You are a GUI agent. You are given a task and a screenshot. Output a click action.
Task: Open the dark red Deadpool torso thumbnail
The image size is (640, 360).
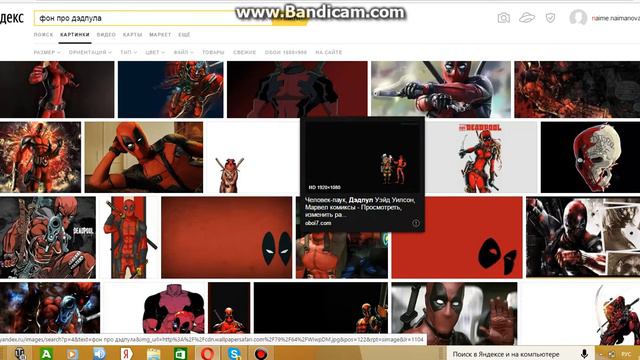click(x=297, y=89)
